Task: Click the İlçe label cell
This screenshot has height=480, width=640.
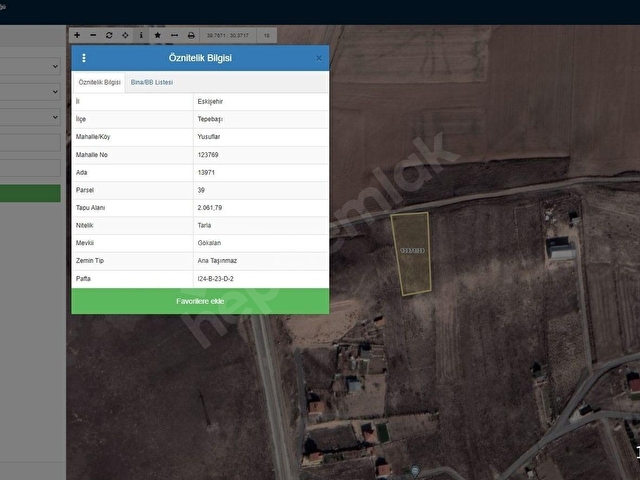Action: click(x=132, y=119)
